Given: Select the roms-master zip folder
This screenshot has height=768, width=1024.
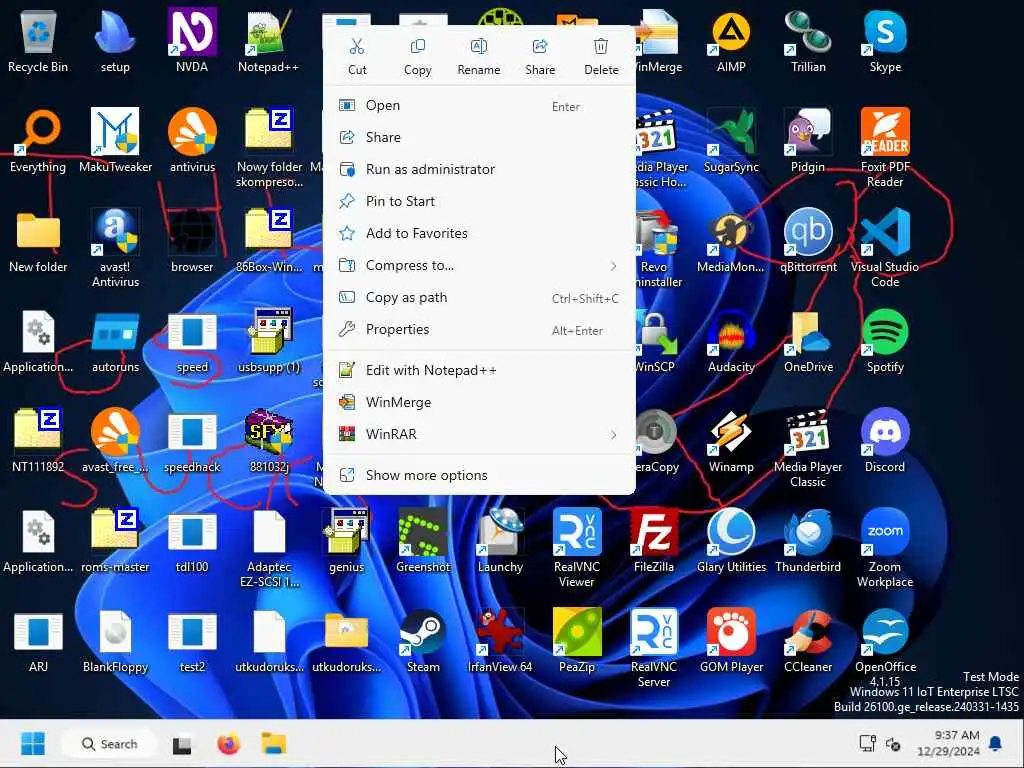Looking at the screenshot, I should pyautogui.click(x=115, y=541).
